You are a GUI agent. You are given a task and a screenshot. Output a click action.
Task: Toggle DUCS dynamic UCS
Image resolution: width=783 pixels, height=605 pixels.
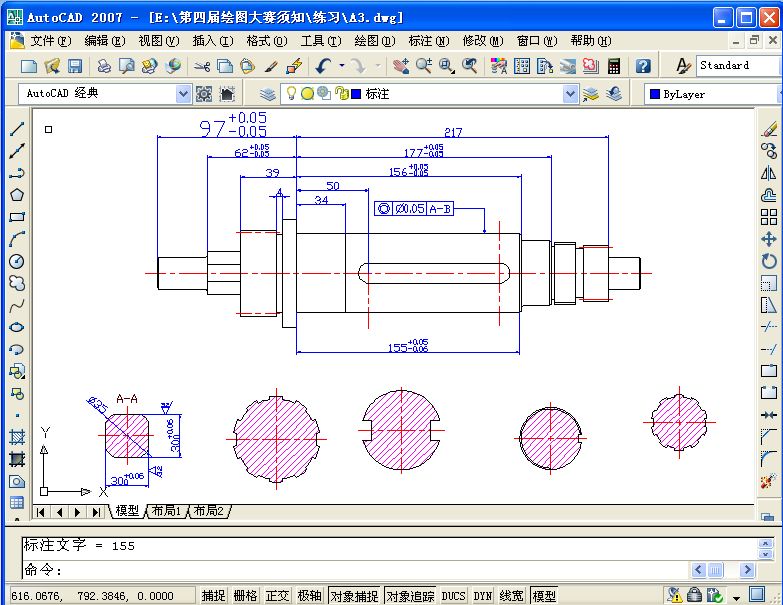453,596
